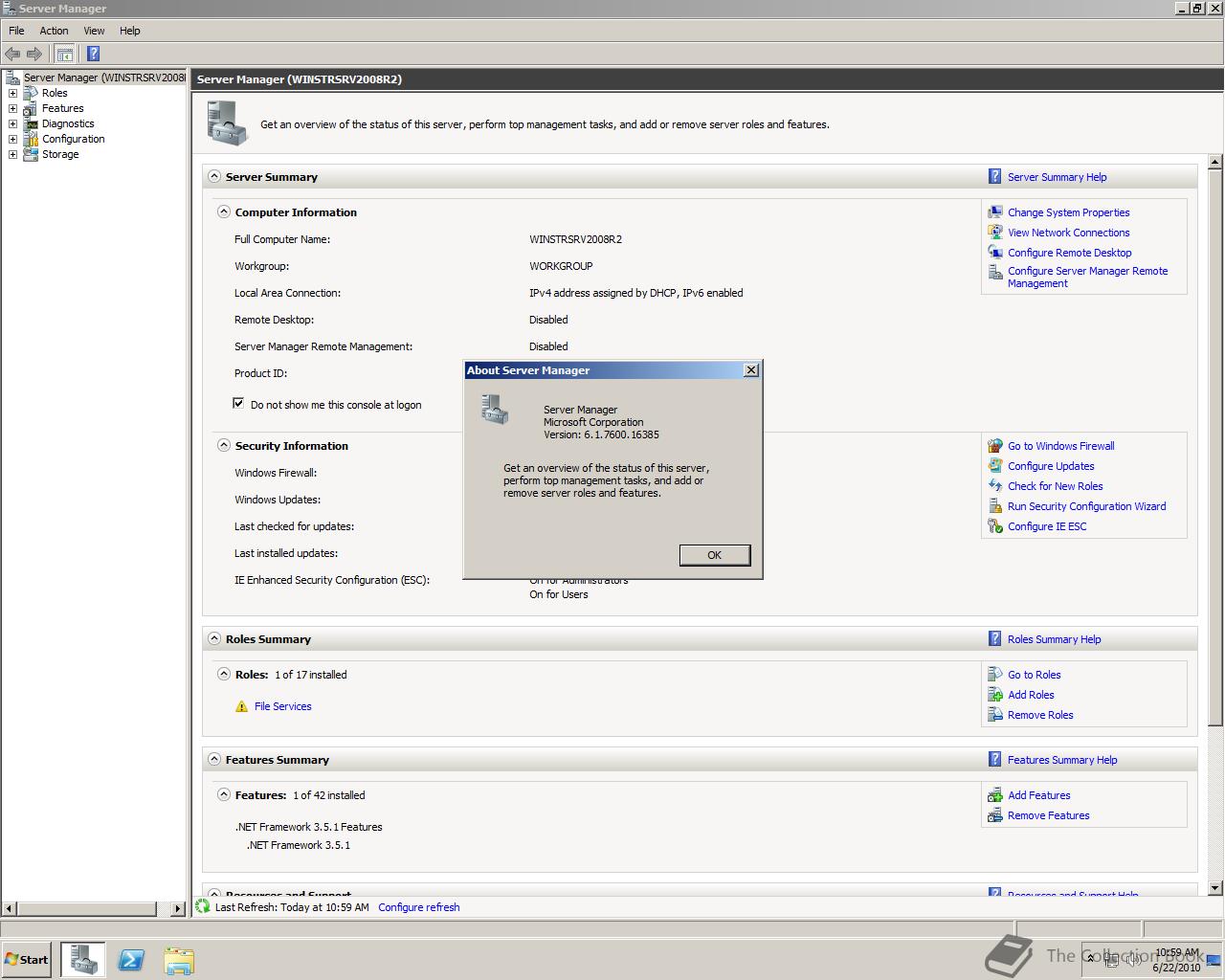
Task: Select the Storage node icon in tree
Action: [31, 154]
